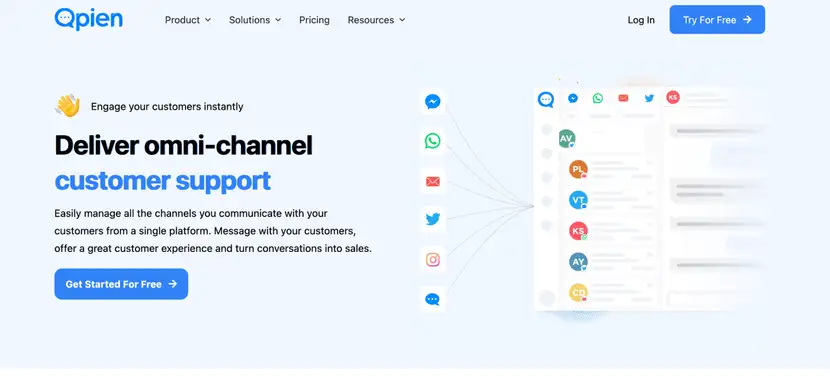Image resolution: width=830 pixels, height=376 pixels.
Task: Click the blue live chat channel icon
Action: [x=433, y=299]
